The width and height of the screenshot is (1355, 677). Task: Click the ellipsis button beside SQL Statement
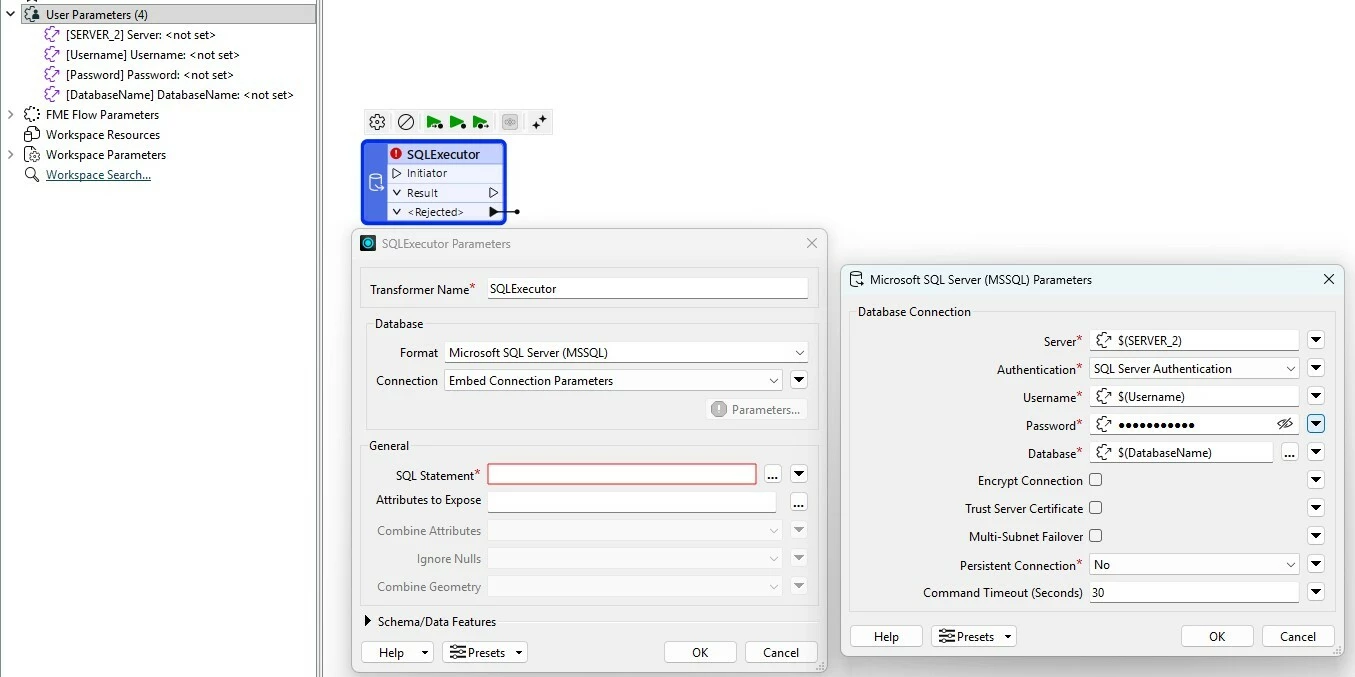tap(772, 474)
